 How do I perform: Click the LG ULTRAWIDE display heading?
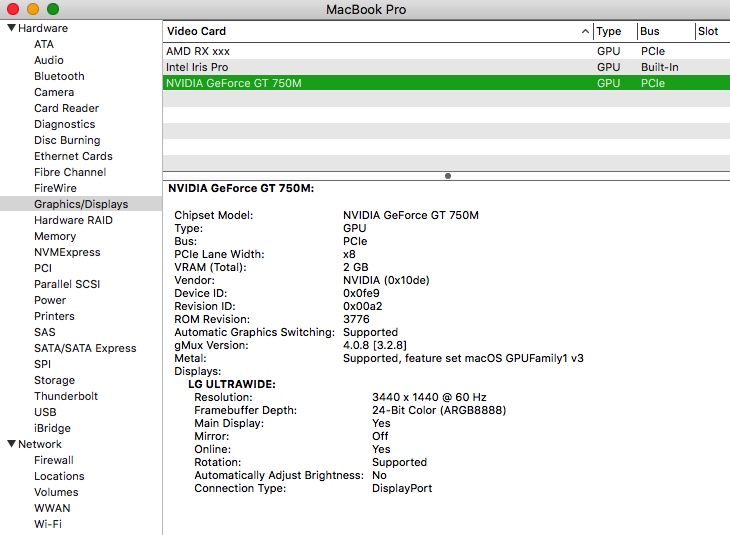232,384
